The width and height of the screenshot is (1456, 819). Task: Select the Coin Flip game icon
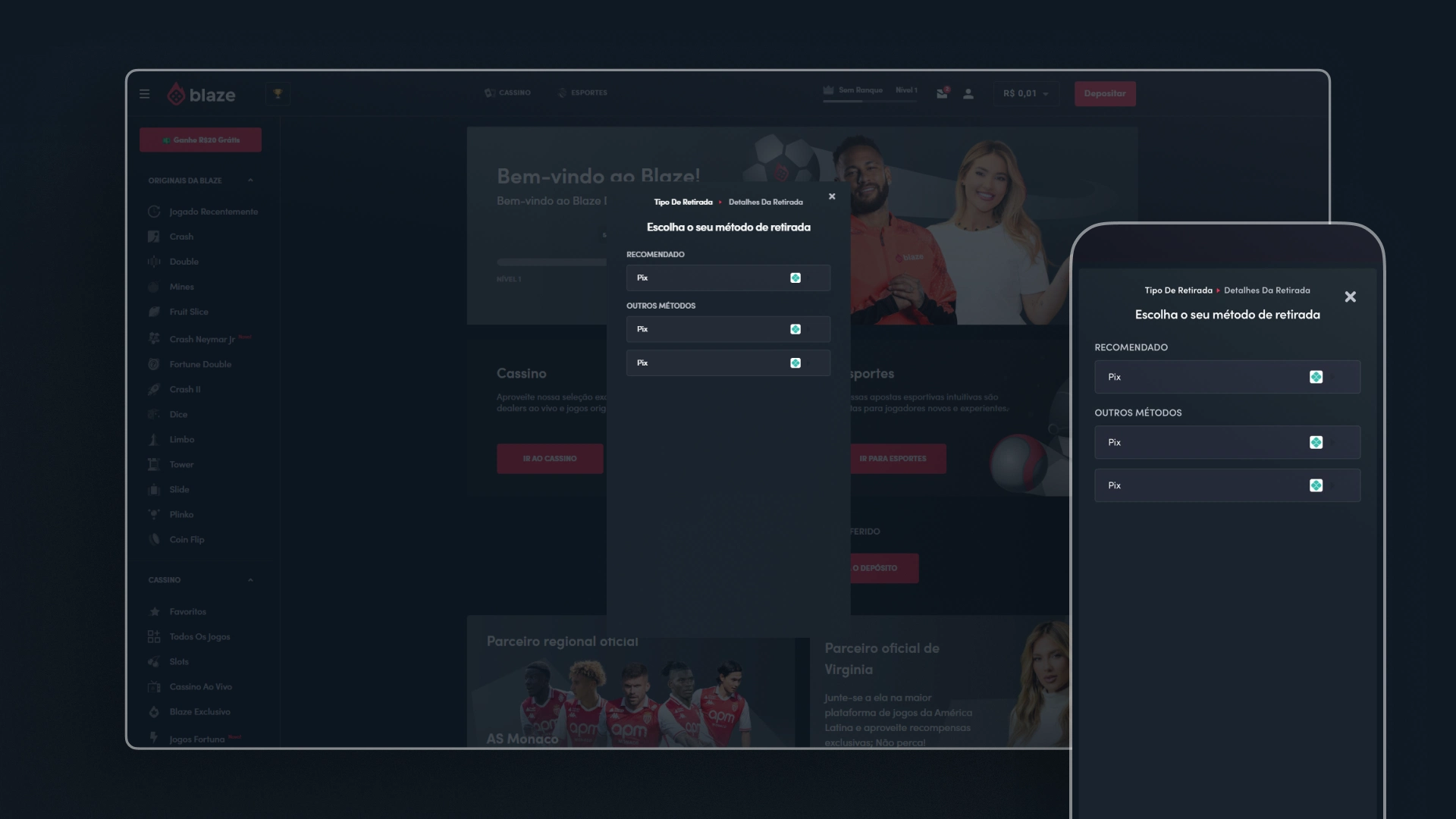click(x=153, y=540)
